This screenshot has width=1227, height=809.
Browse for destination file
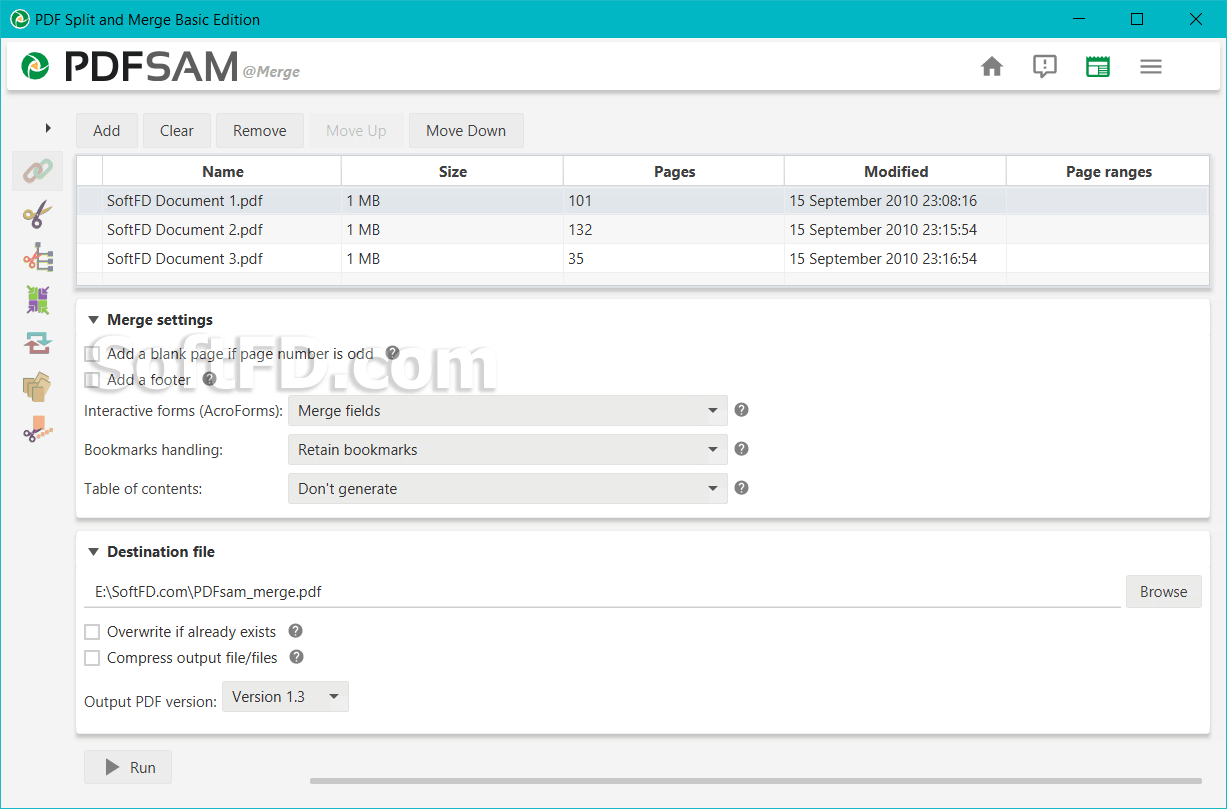(1164, 592)
